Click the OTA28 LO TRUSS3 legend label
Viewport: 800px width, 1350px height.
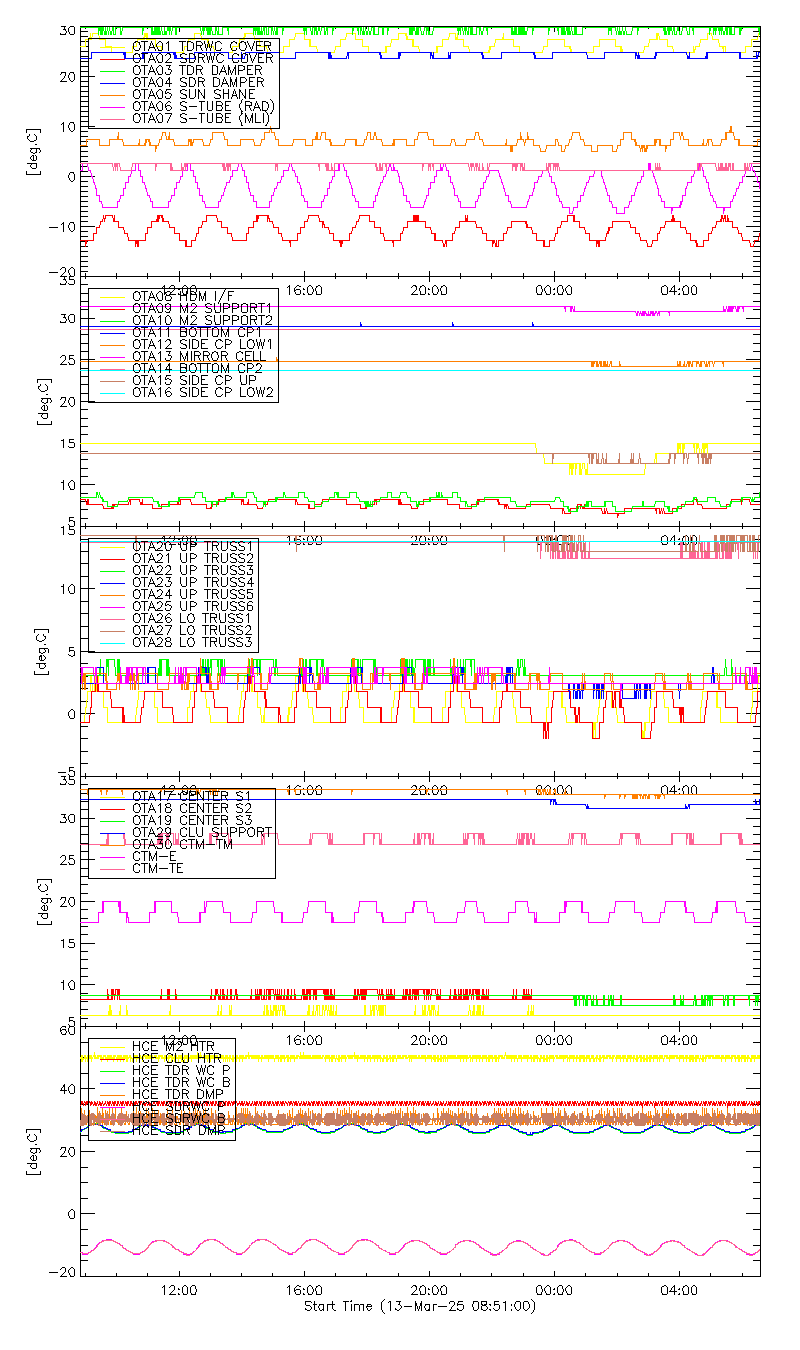pos(193,641)
